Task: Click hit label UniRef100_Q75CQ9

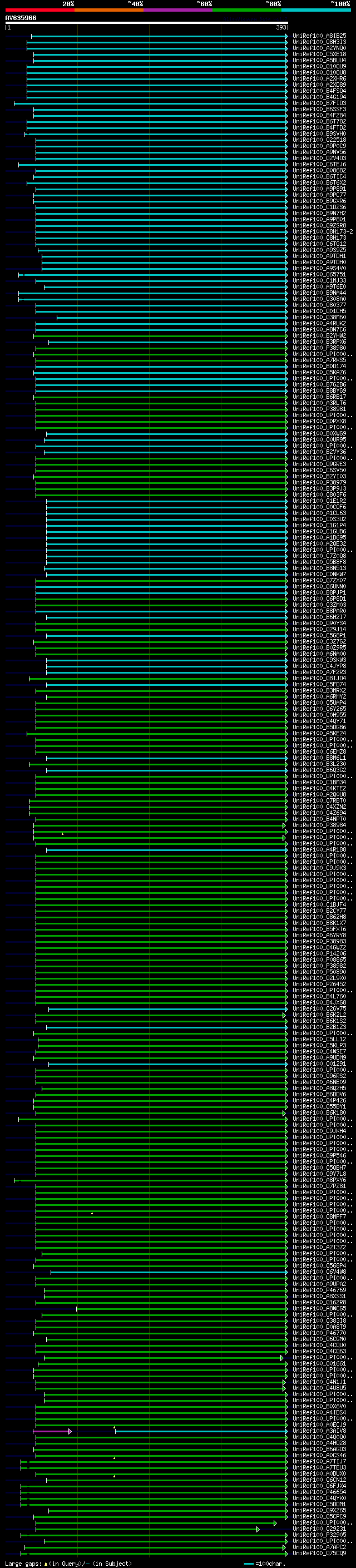Action: 319,1554
